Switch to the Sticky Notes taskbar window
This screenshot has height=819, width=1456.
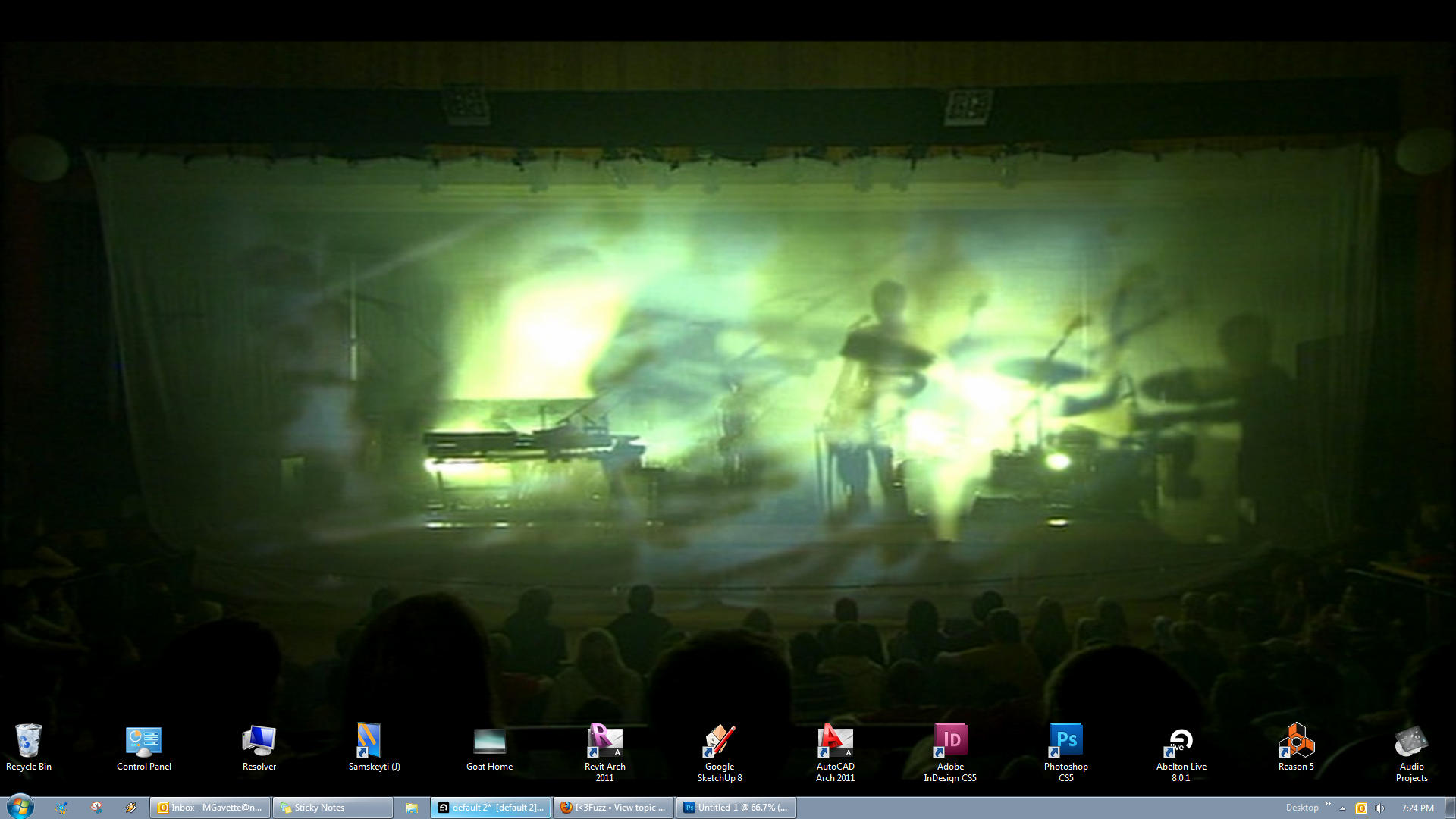tap(332, 808)
